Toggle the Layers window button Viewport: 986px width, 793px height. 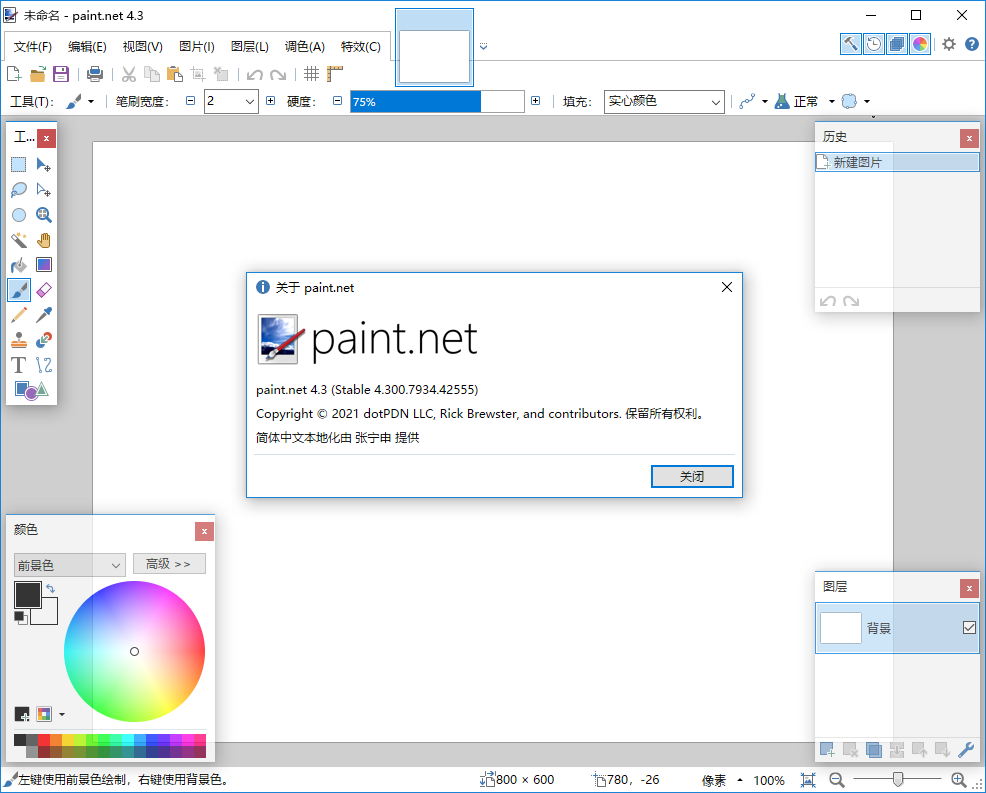click(x=897, y=44)
